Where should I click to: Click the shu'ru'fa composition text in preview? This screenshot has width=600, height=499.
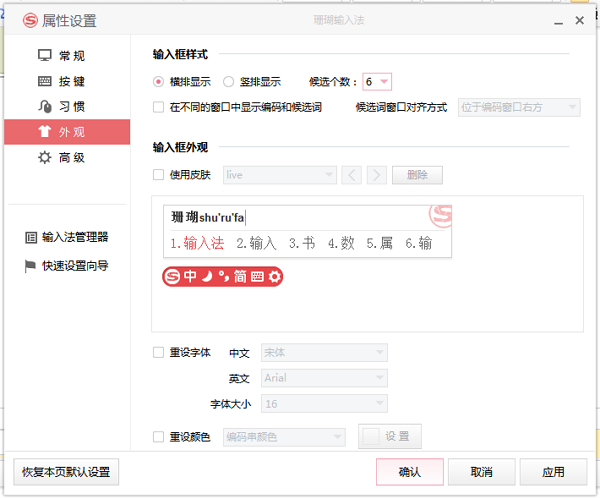tap(221, 218)
